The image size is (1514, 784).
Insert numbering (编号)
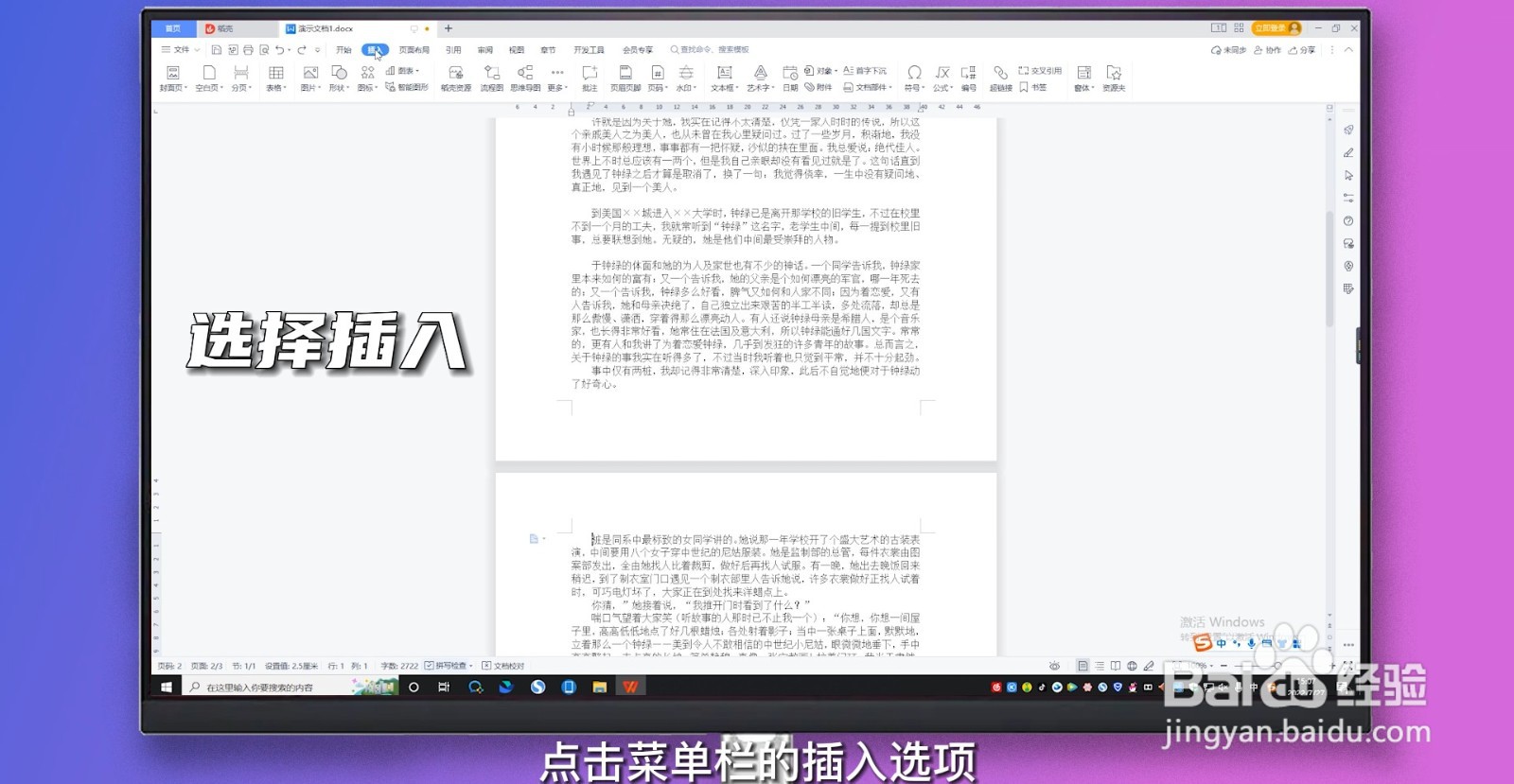tap(969, 78)
